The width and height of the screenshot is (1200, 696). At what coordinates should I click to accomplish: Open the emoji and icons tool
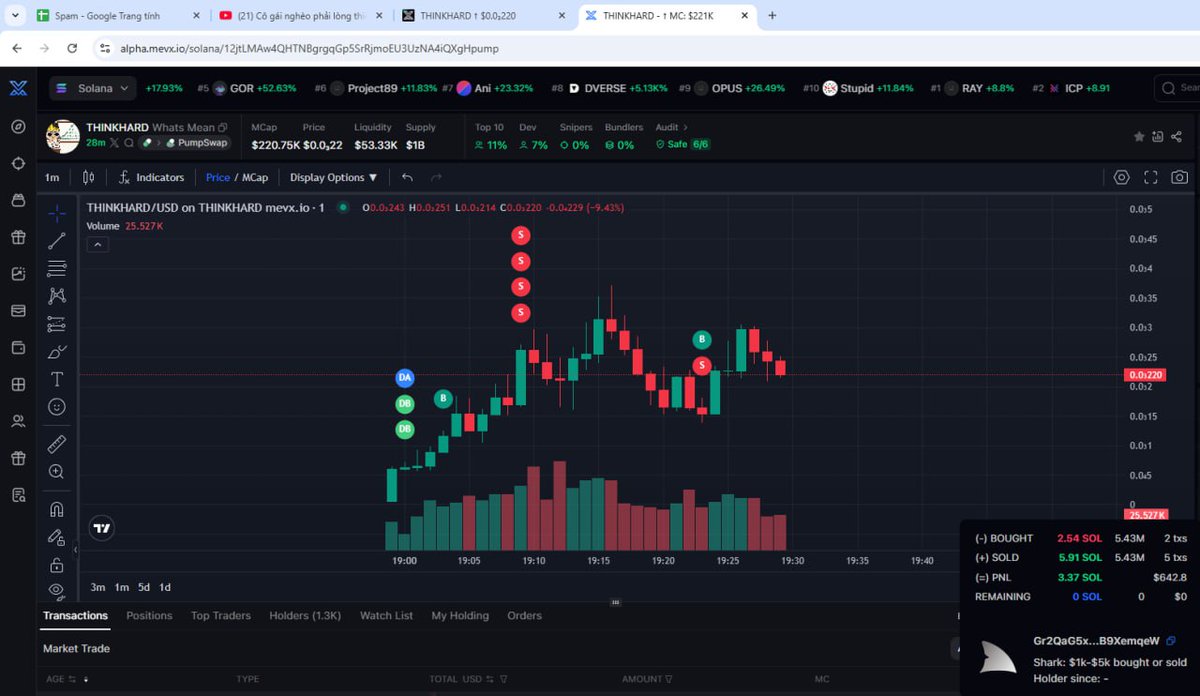pyautogui.click(x=57, y=407)
